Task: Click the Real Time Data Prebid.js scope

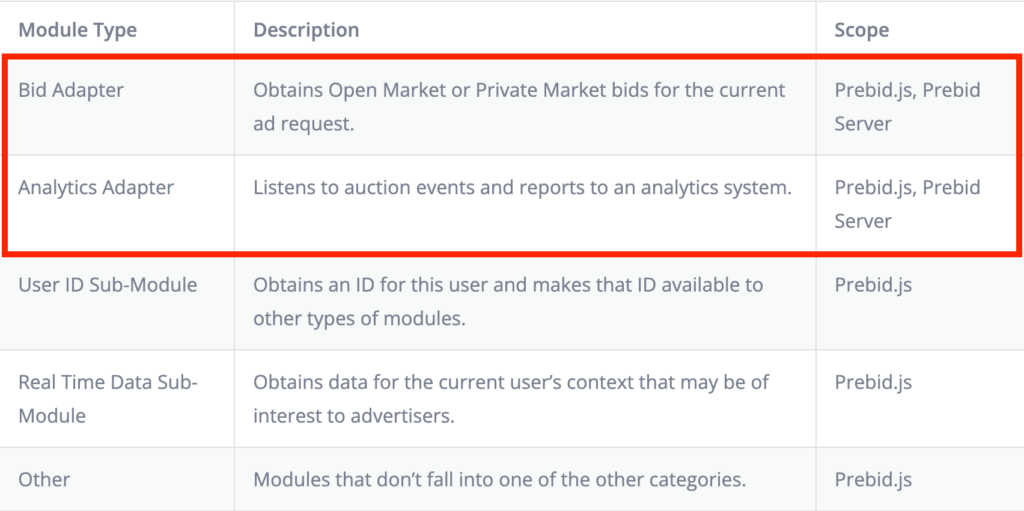Action: (x=873, y=383)
